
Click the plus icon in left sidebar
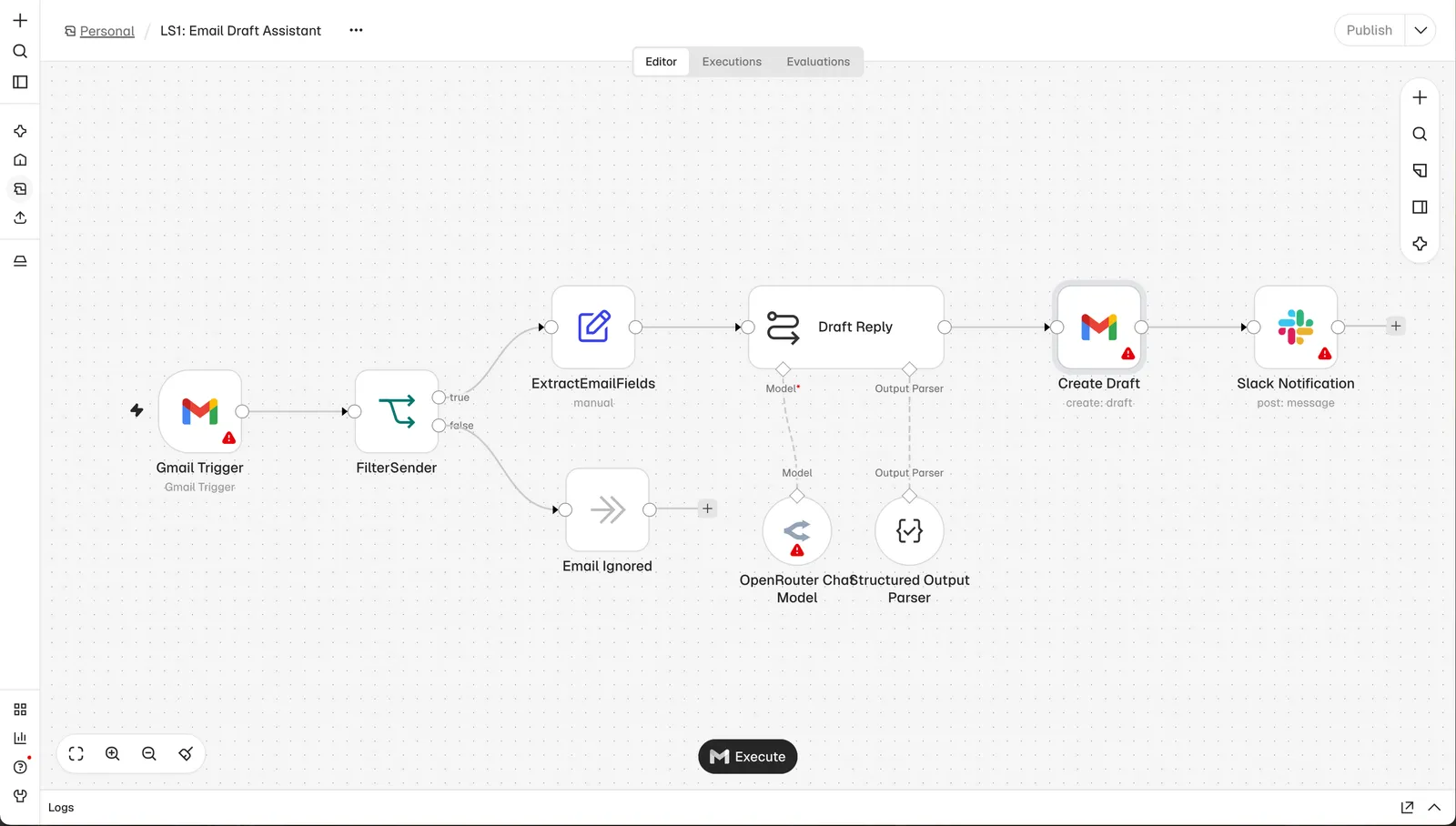pos(20,20)
